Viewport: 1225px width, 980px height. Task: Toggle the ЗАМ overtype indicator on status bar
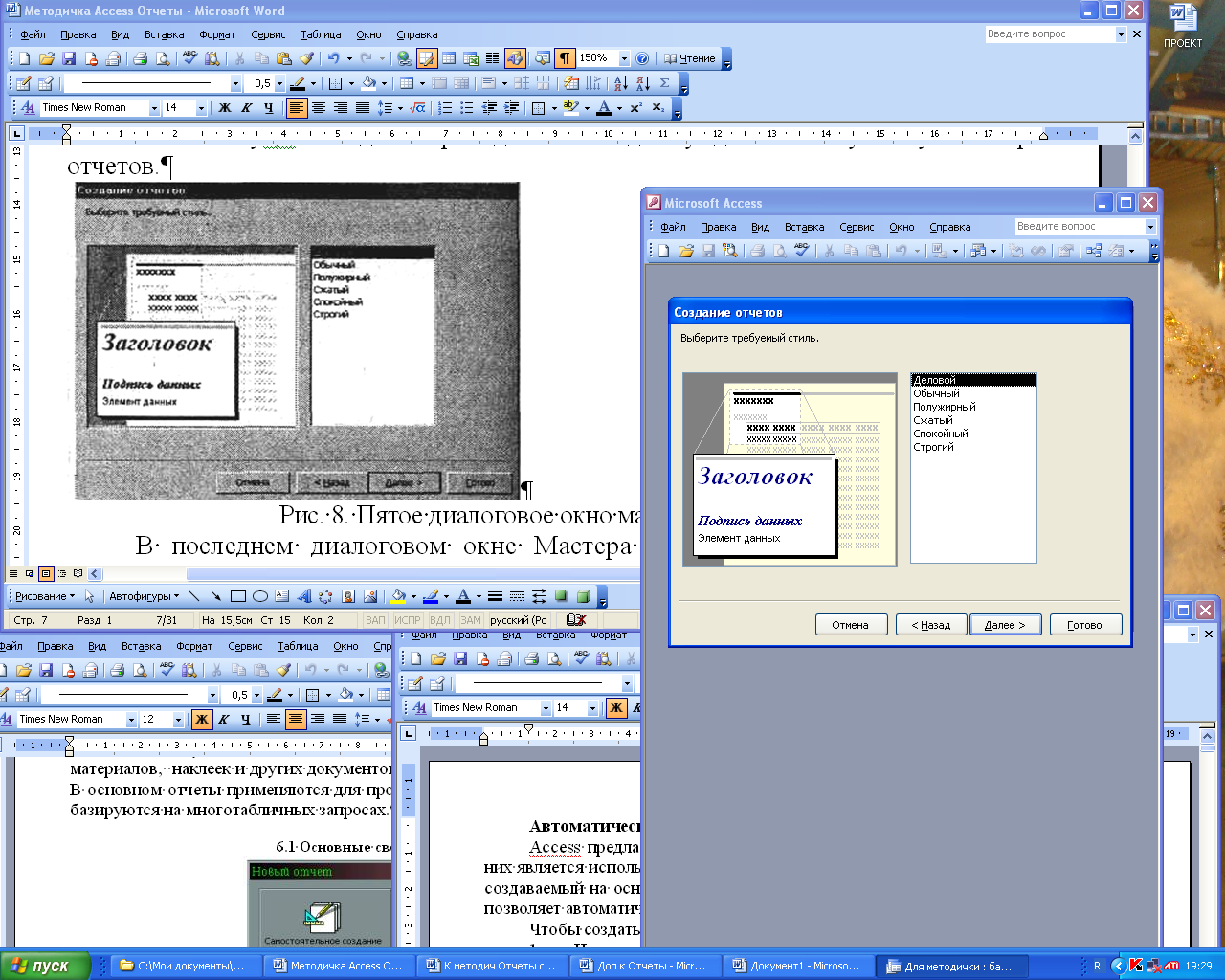471,620
